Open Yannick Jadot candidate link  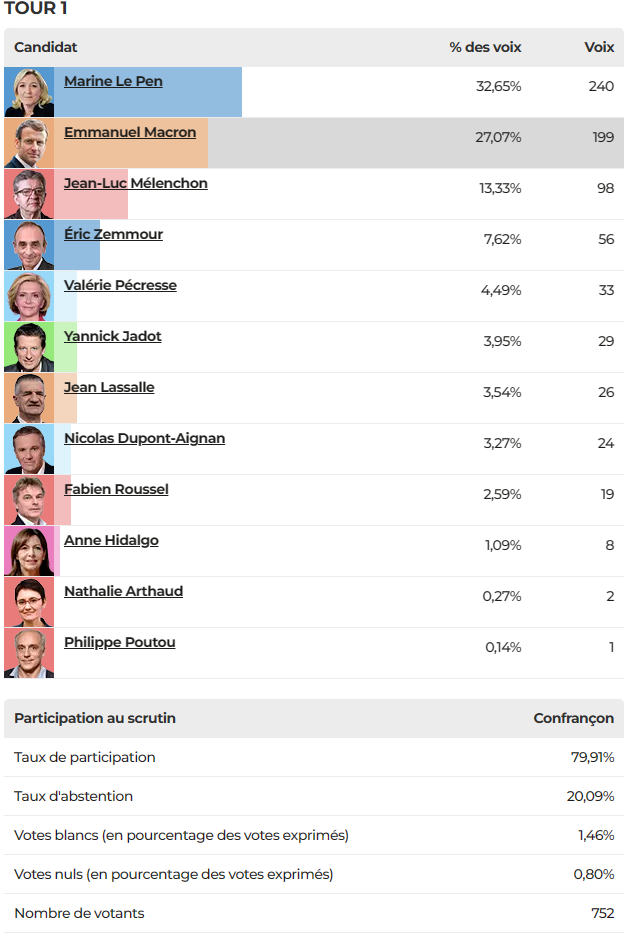(113, 336)
